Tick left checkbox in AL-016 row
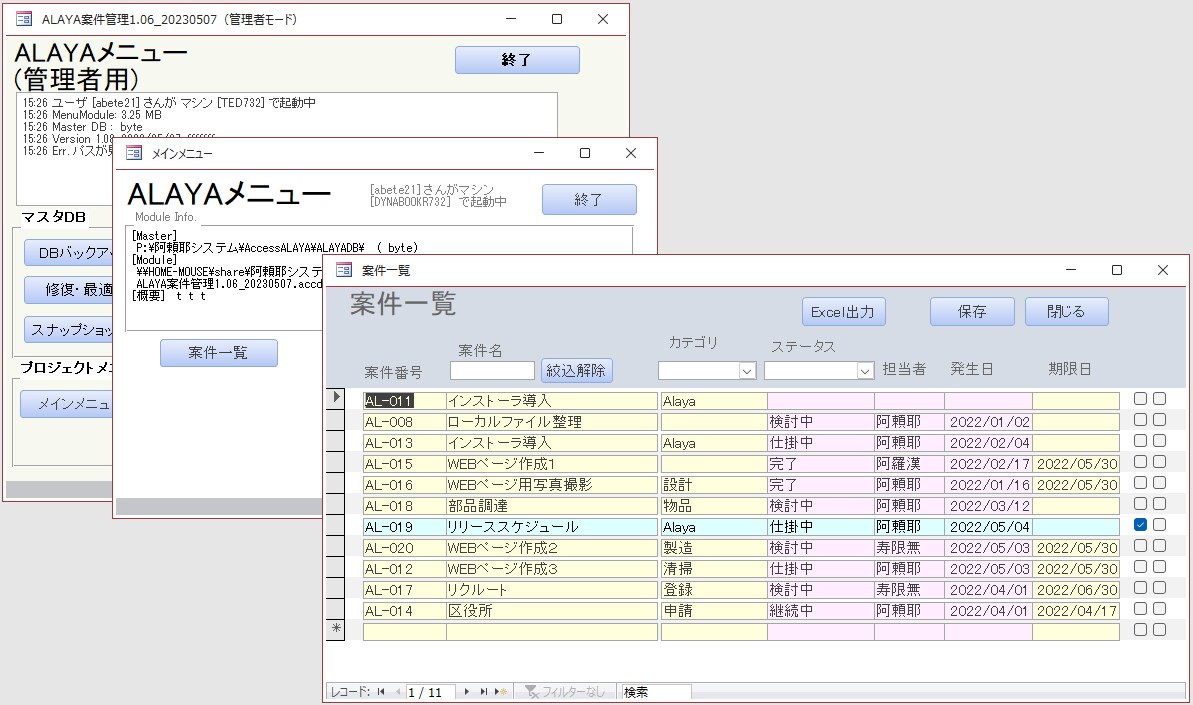The width and height of the screenshot is (1193, 705). coord(1140,482)
